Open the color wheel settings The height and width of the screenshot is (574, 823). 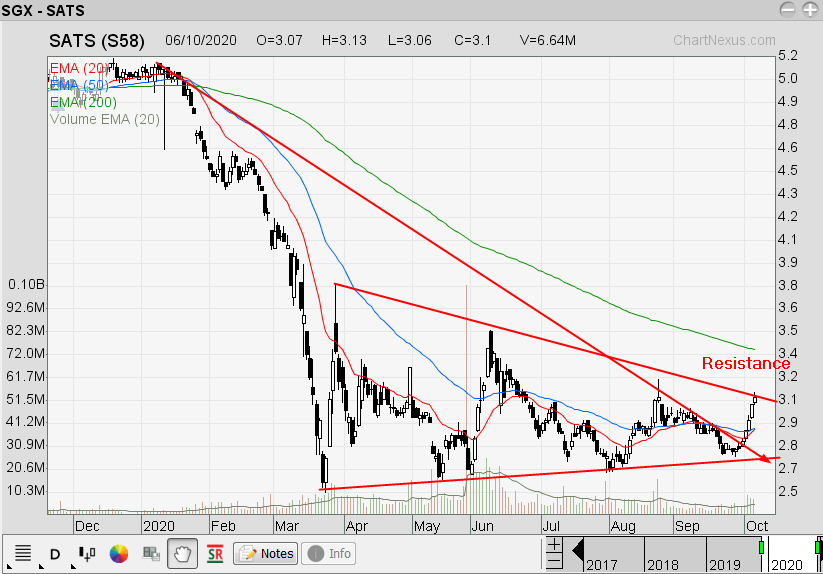tap(119, 554)
